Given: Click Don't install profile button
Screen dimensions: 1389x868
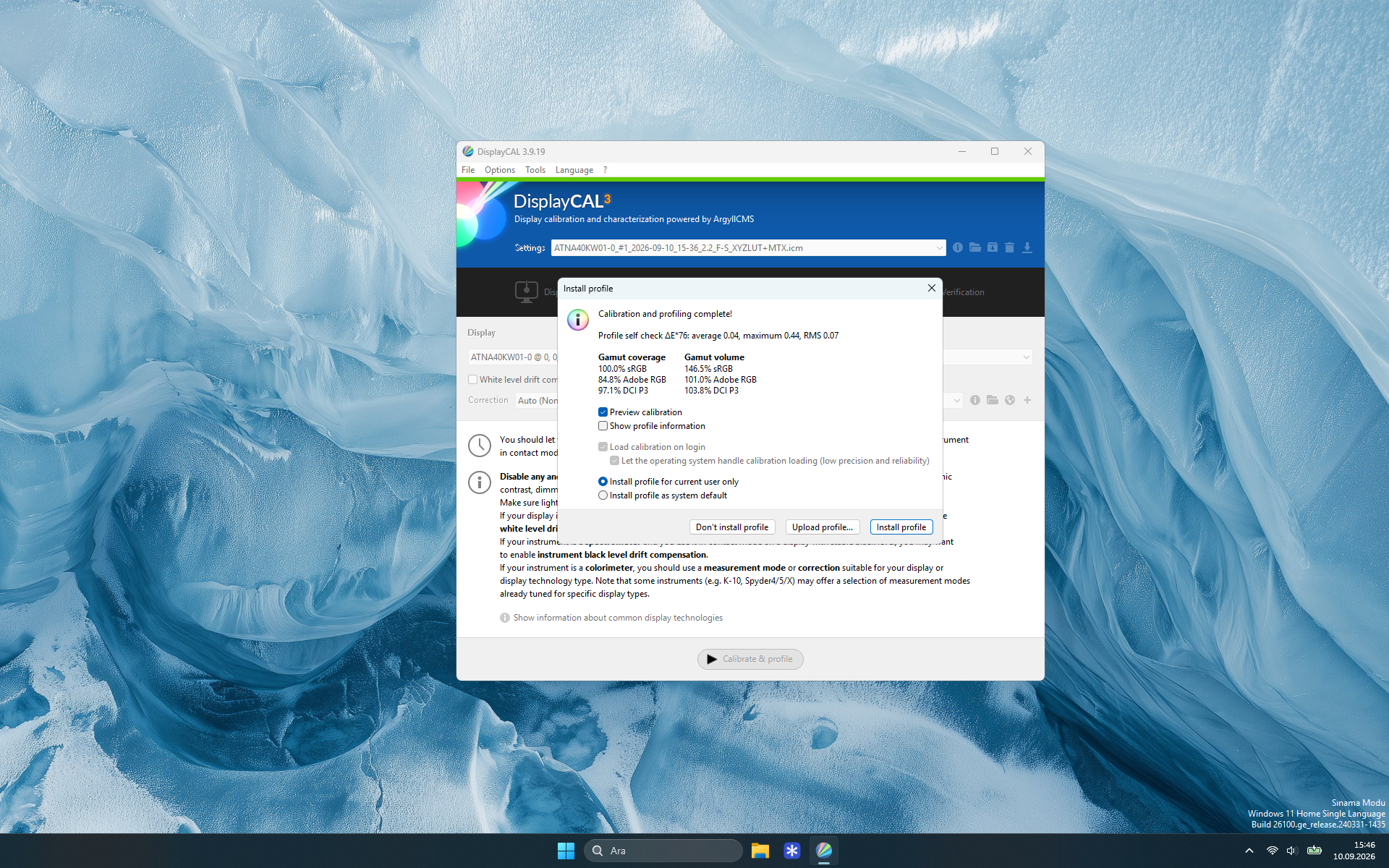Looking at the screenshot, I should click(732, 527).
